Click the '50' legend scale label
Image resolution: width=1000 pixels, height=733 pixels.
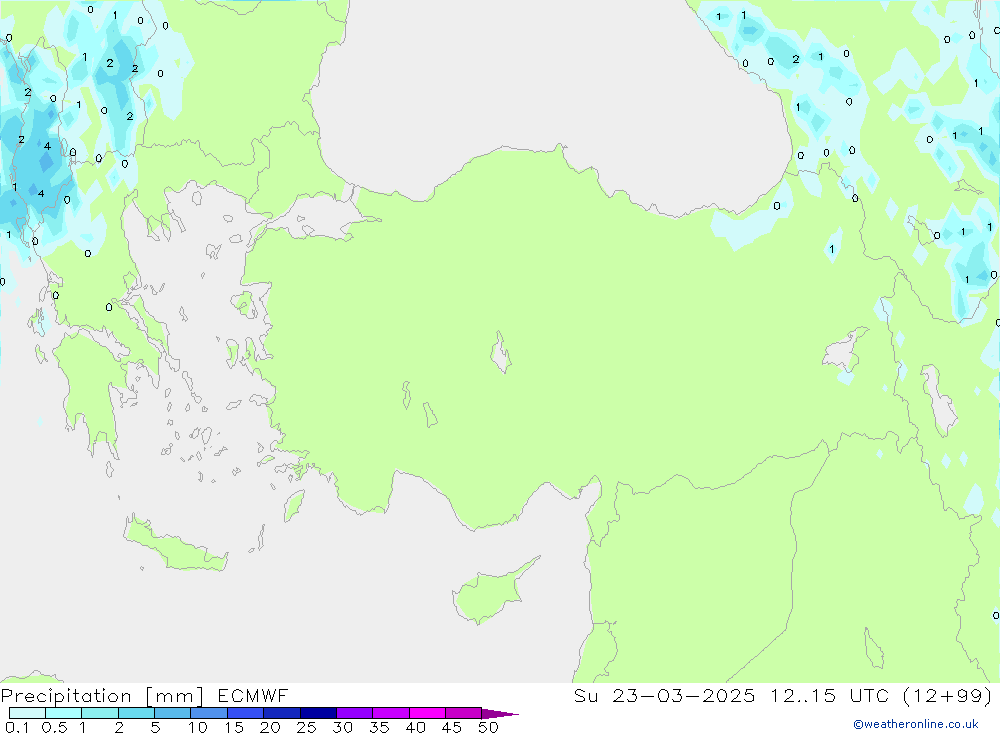[488, 727]
